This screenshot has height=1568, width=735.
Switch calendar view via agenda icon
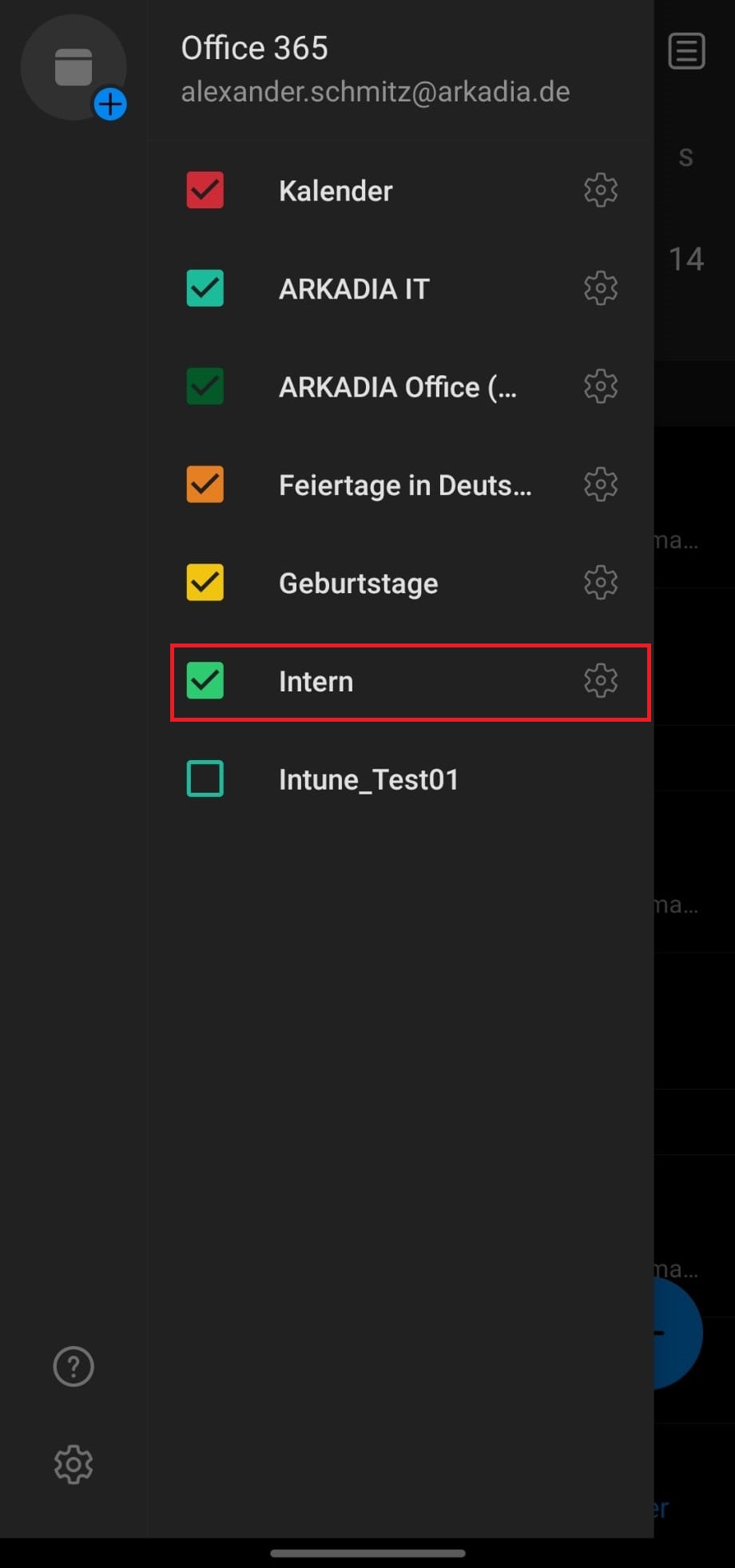click(686, 52)
